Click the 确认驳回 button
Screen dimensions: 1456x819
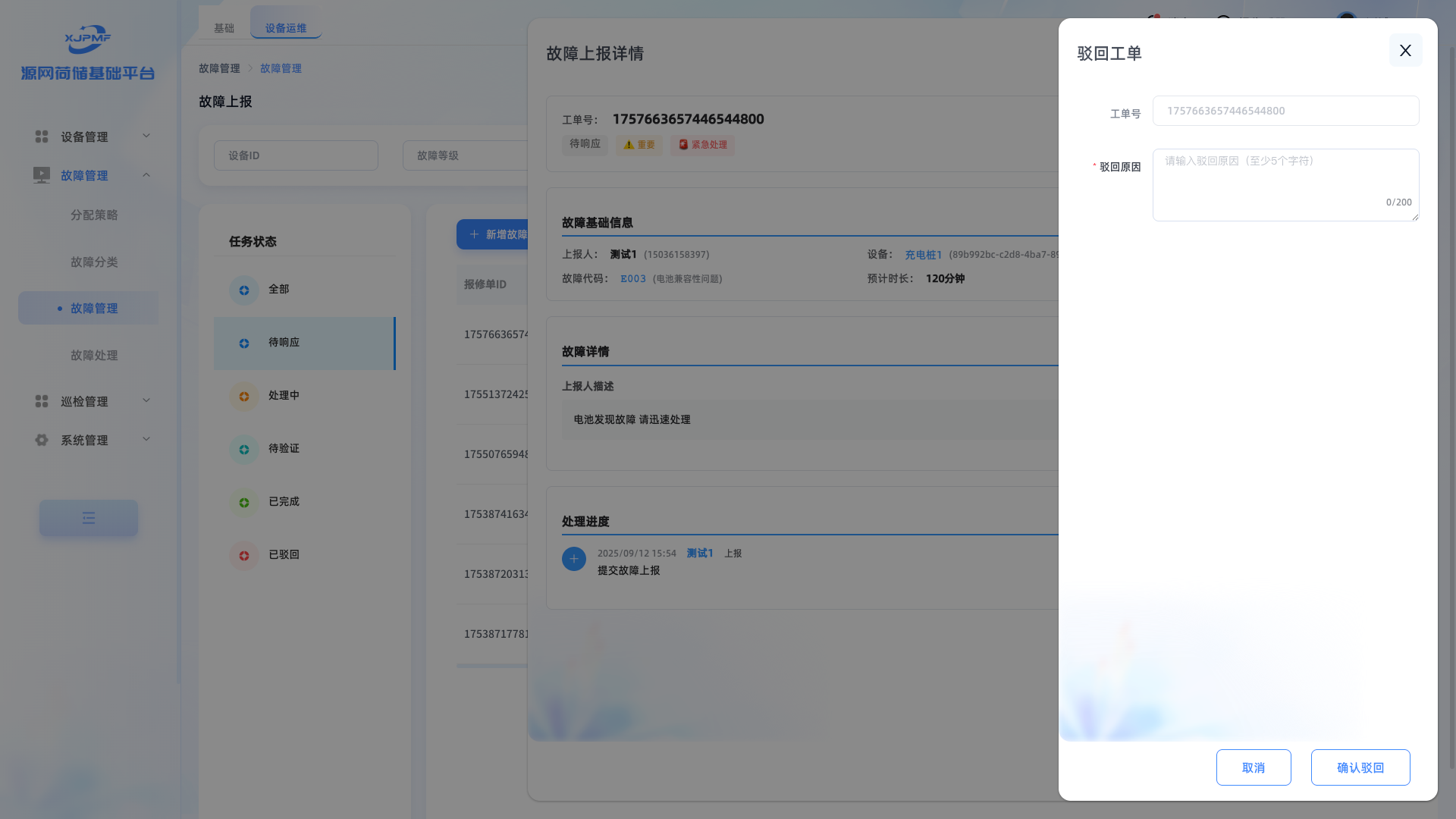coord(1360,767)
